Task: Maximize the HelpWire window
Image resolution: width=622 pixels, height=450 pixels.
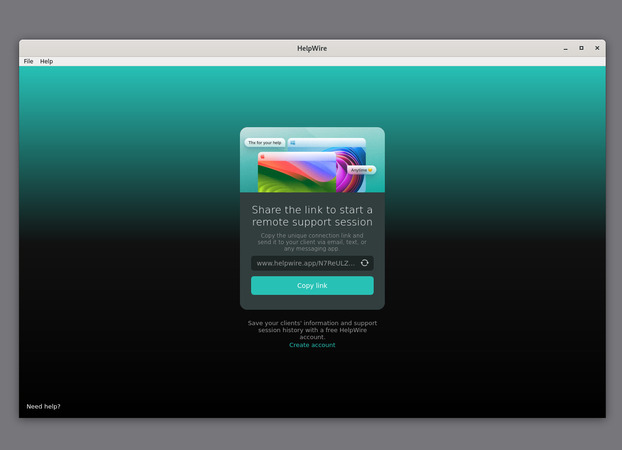Action: (581, 48)
